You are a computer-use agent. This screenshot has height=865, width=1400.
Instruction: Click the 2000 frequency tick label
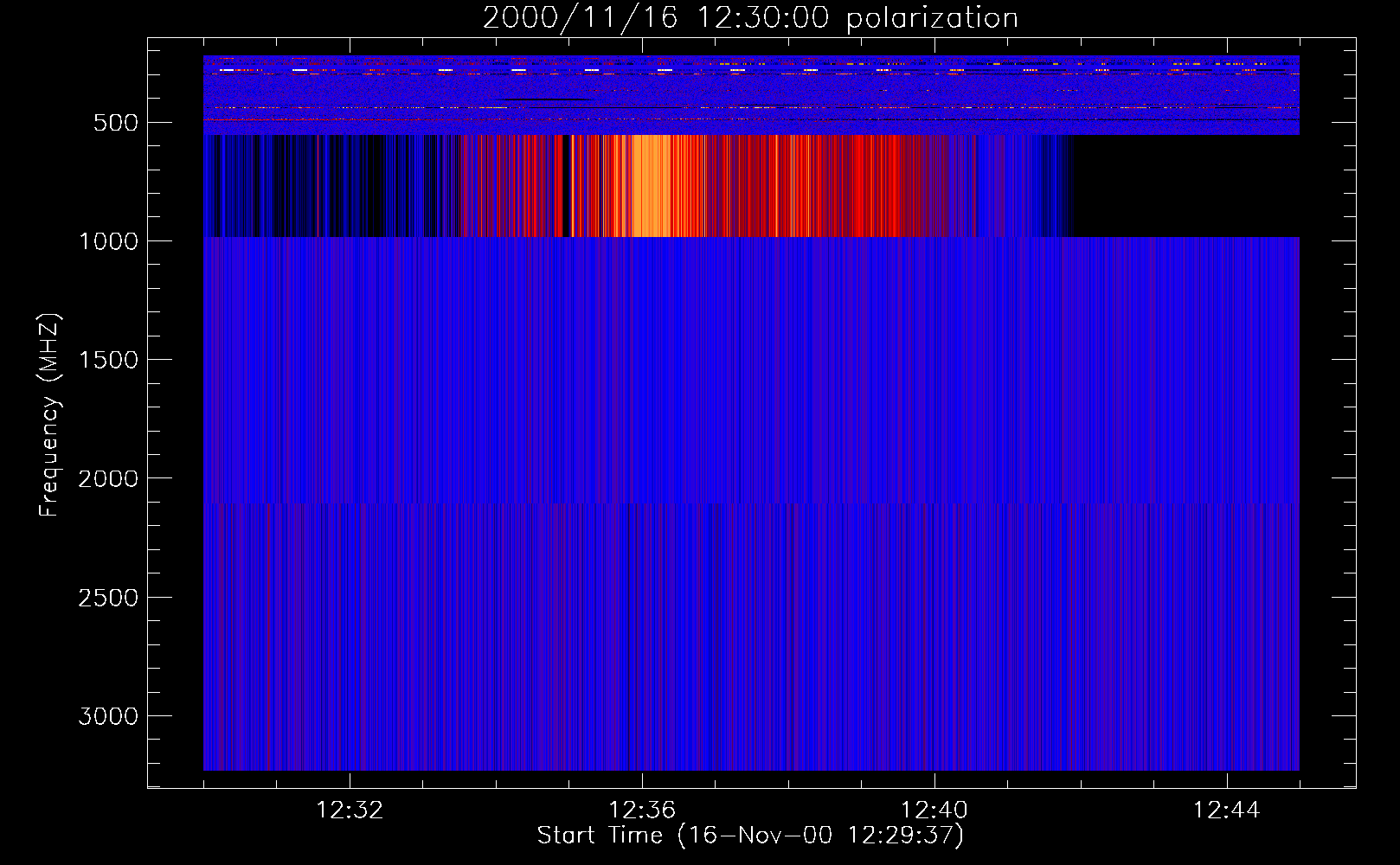[108, 478]
